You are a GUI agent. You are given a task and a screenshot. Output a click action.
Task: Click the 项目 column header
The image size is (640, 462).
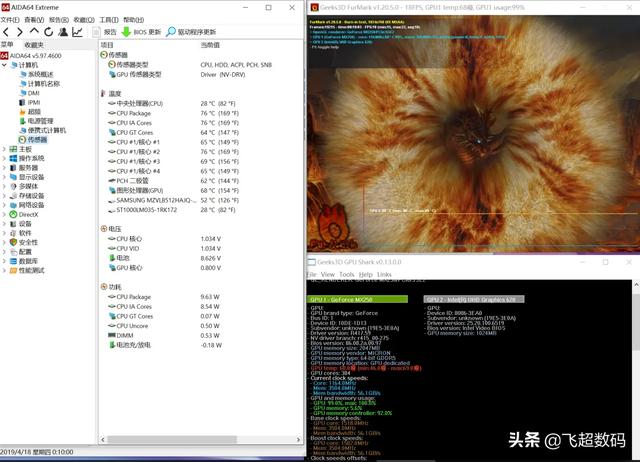pyautogui.click(x=107, y=45)
